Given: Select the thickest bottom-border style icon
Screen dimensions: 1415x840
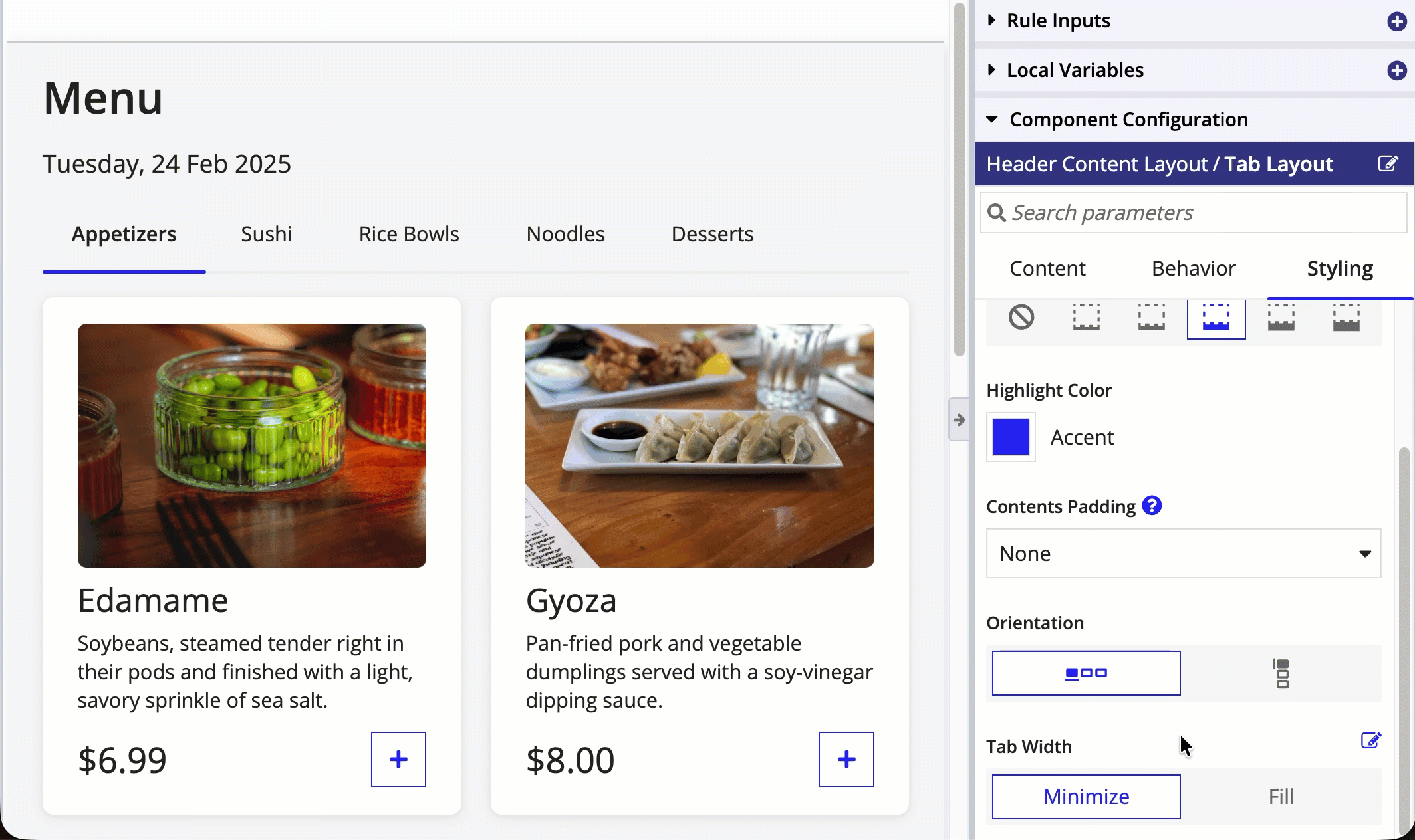Looking at the screenshot, I should click(x=1346, y=317).
